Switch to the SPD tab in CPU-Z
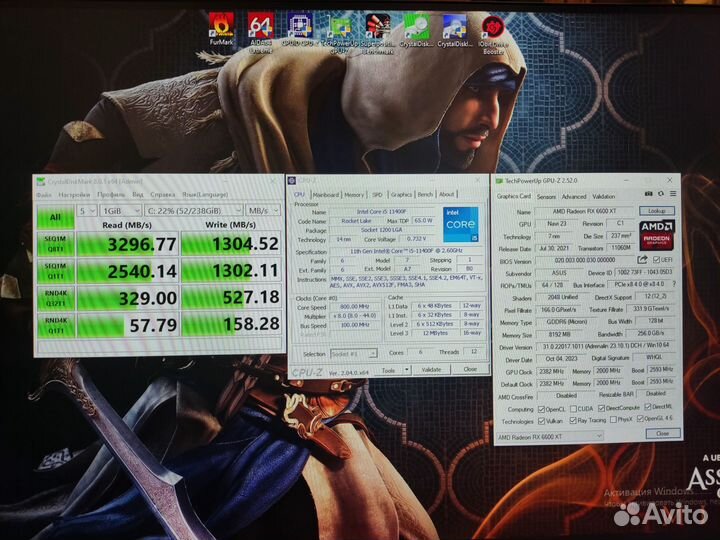The width and height of the screenshot is (720, 540). click(x=377, y=195)
